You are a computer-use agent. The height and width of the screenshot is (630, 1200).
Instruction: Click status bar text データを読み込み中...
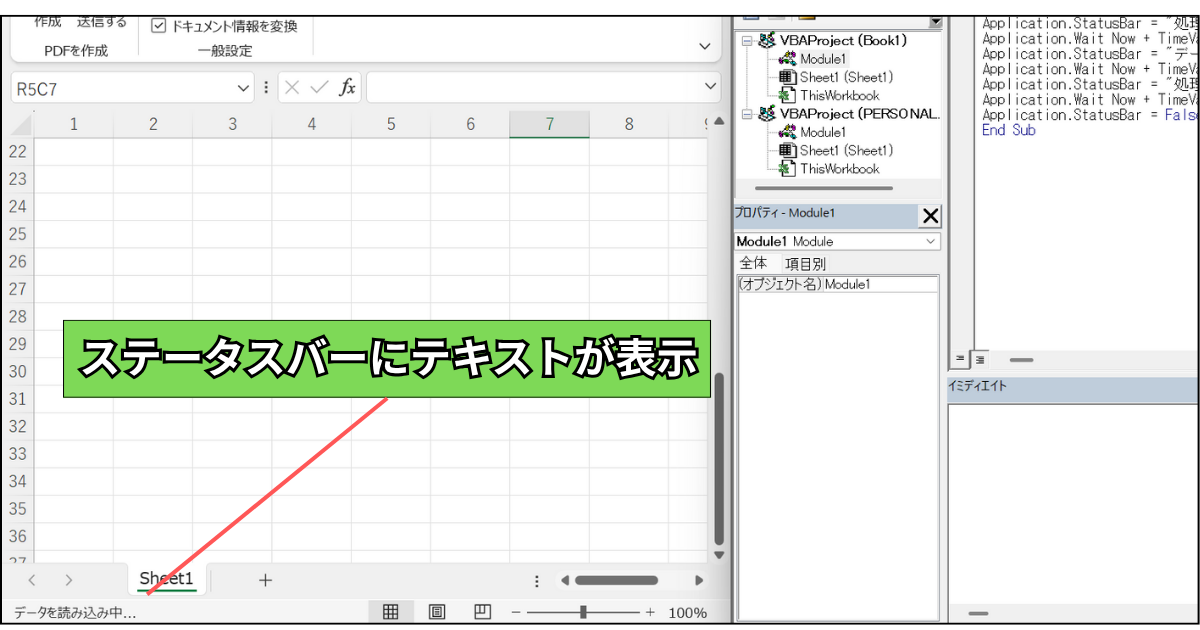pyautogui.click(x=74, y=613)
